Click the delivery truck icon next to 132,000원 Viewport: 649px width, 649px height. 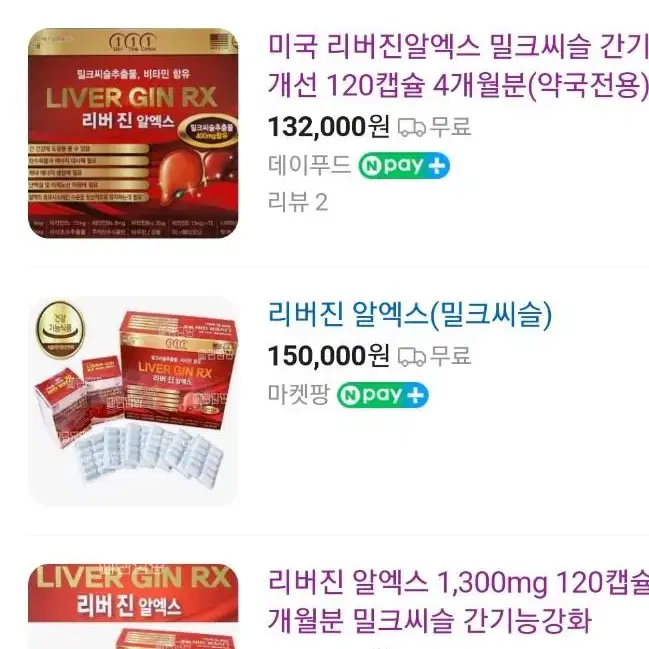coord(411,127)
